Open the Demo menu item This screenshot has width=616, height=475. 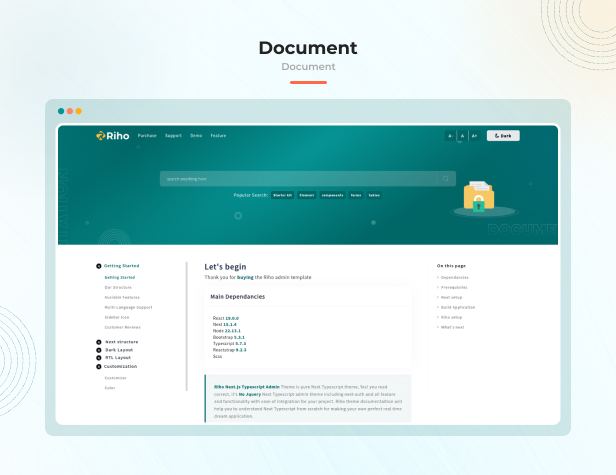(x=196, y=136)
